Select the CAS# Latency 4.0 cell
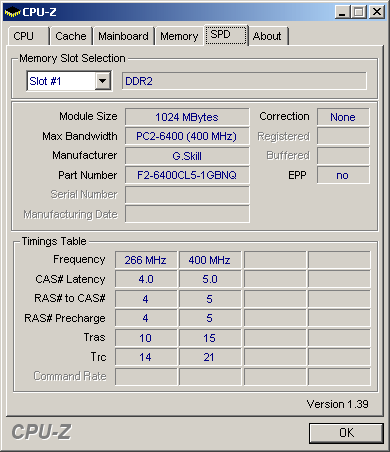The width and height of the screenshot is (390, 452). (146, 279)
